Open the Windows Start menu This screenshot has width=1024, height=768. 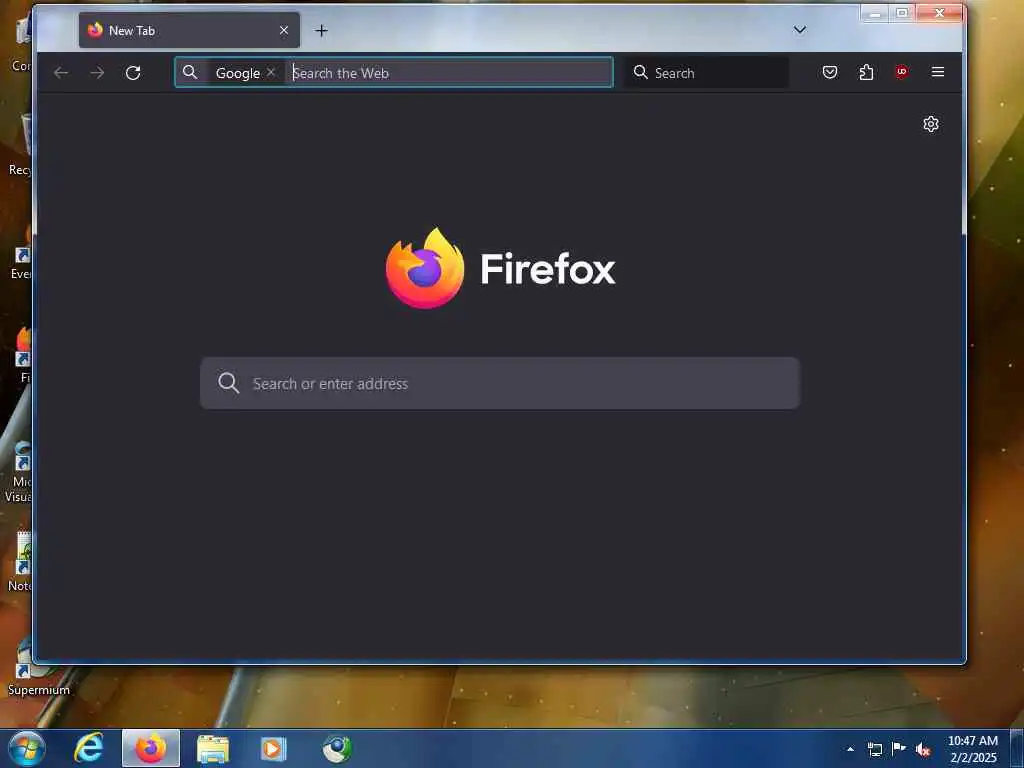point(26,748)
